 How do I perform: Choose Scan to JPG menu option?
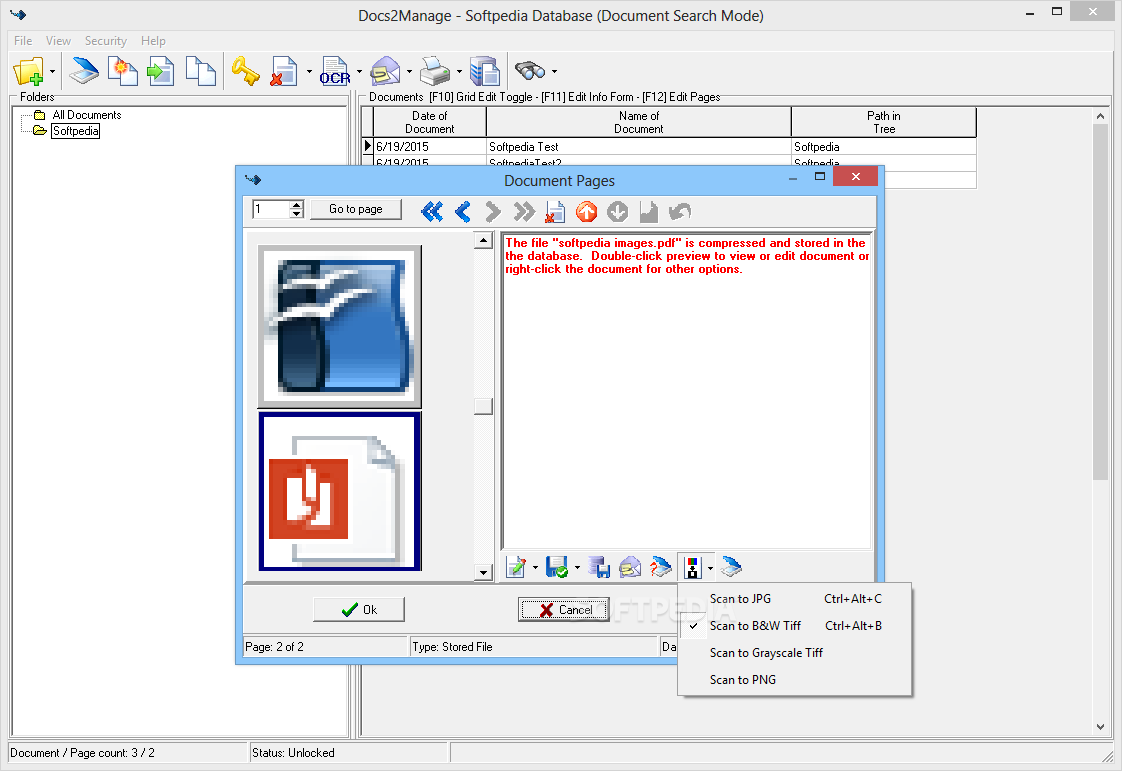pyautogui.click(x=795, y=598)
